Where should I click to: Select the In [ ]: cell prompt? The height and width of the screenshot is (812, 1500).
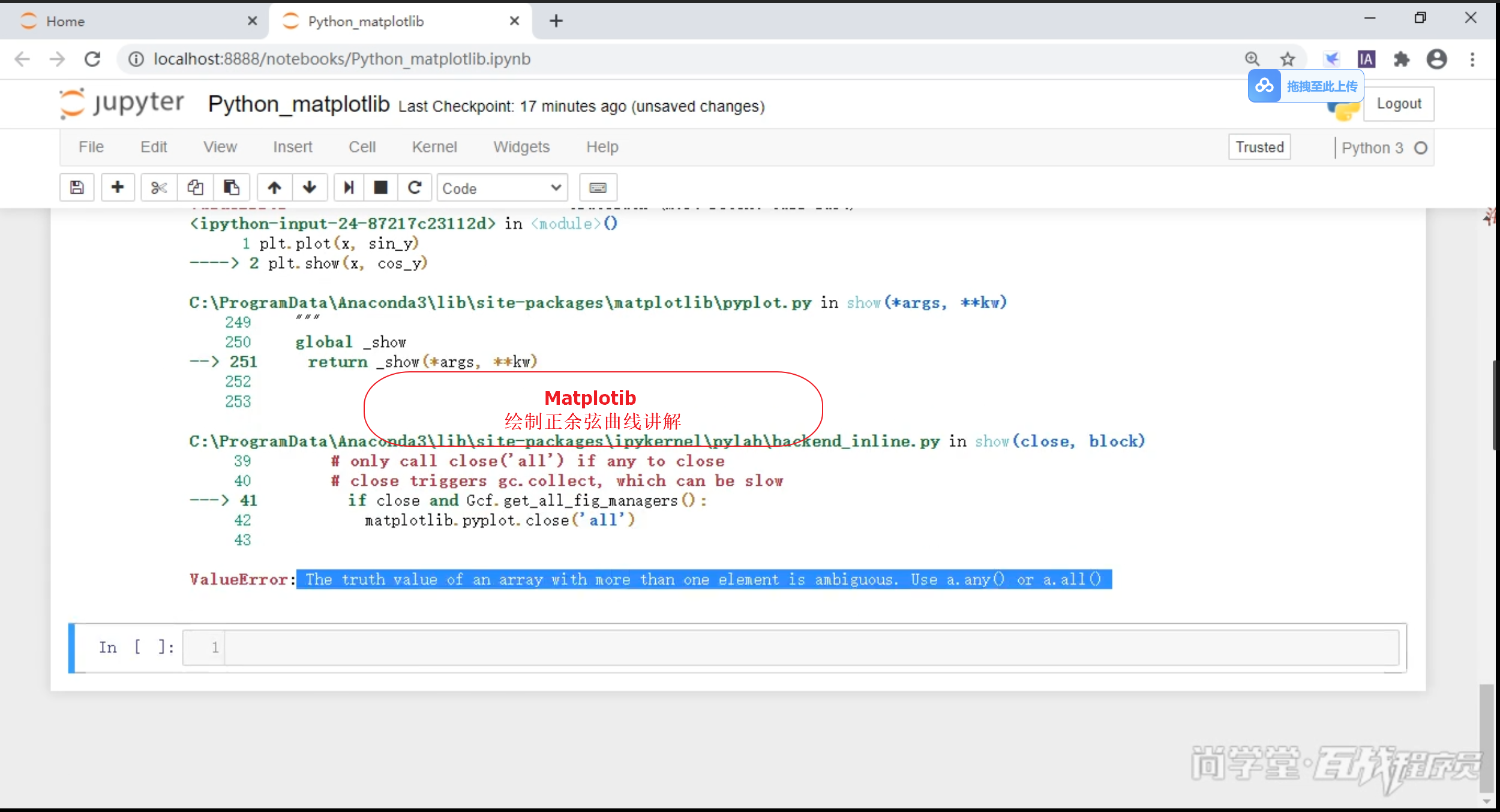pos(136,647)
